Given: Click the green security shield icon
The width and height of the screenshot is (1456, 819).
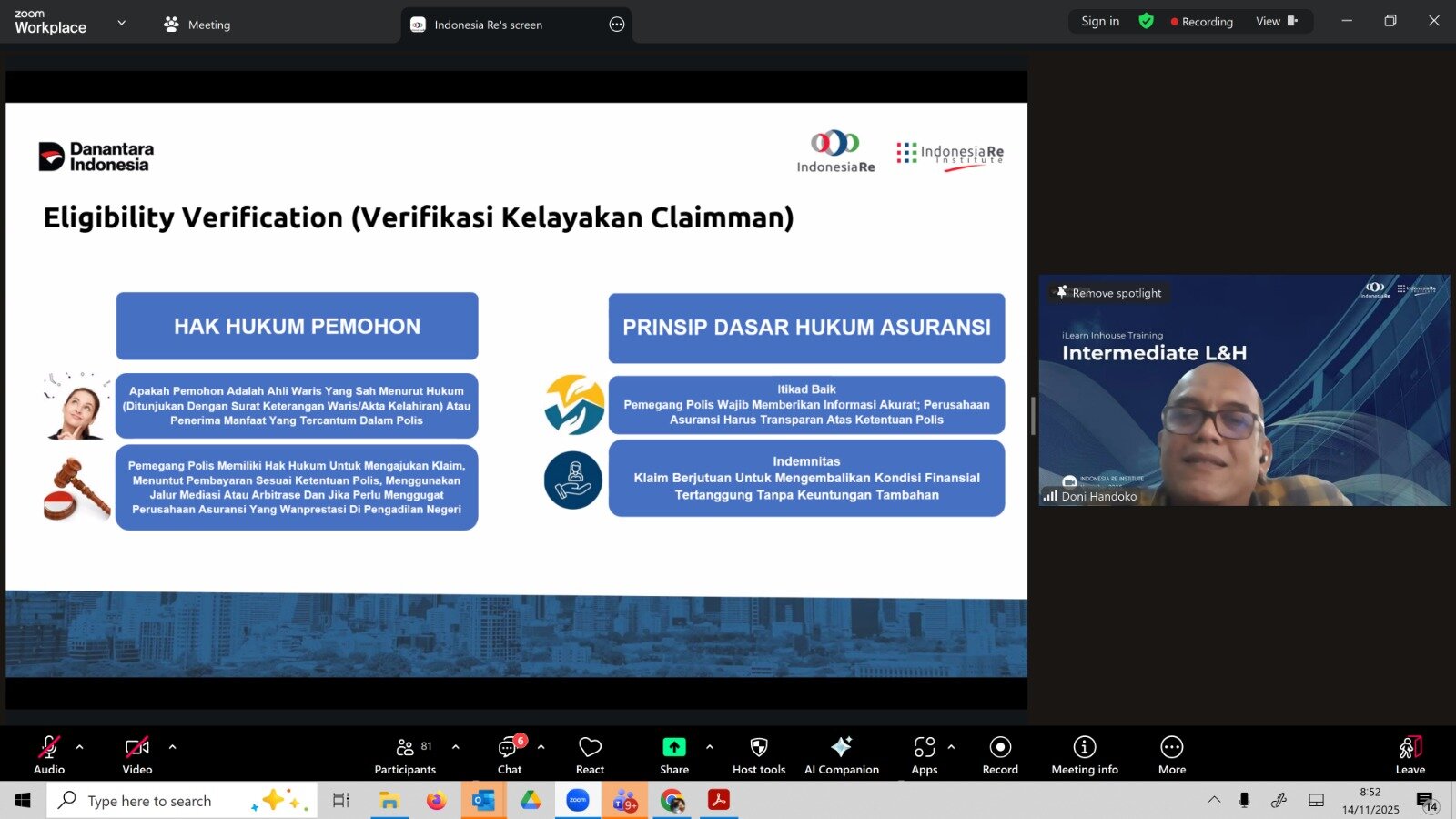Looking at the screenshot, I should 1147,20.
